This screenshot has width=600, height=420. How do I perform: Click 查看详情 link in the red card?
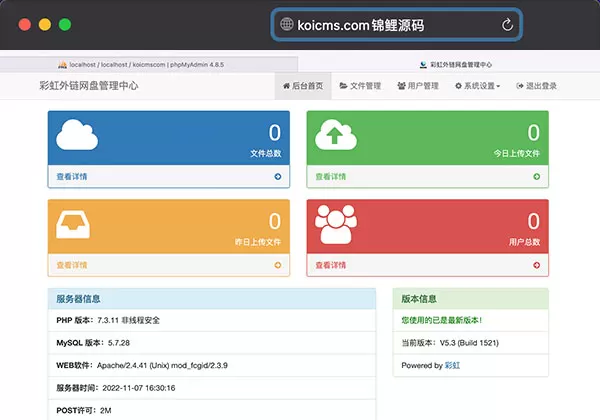tap(330, 266)
